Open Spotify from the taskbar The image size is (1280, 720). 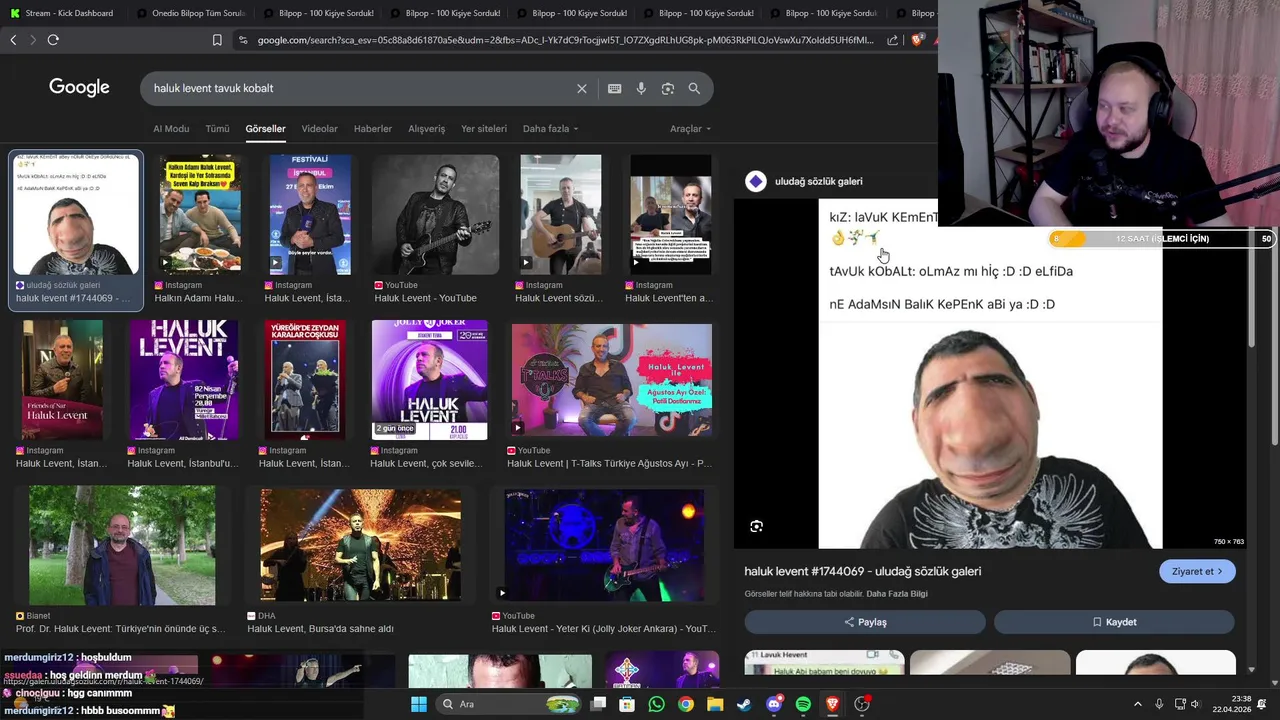point(803,704)
